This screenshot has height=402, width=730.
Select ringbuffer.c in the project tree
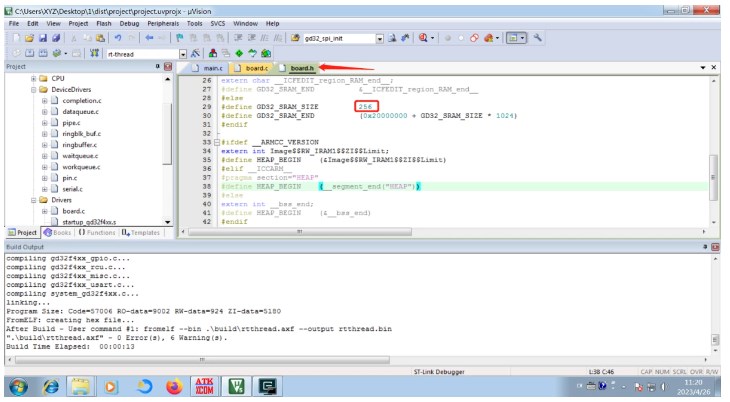pyautogui.click(x=81, y=144)
